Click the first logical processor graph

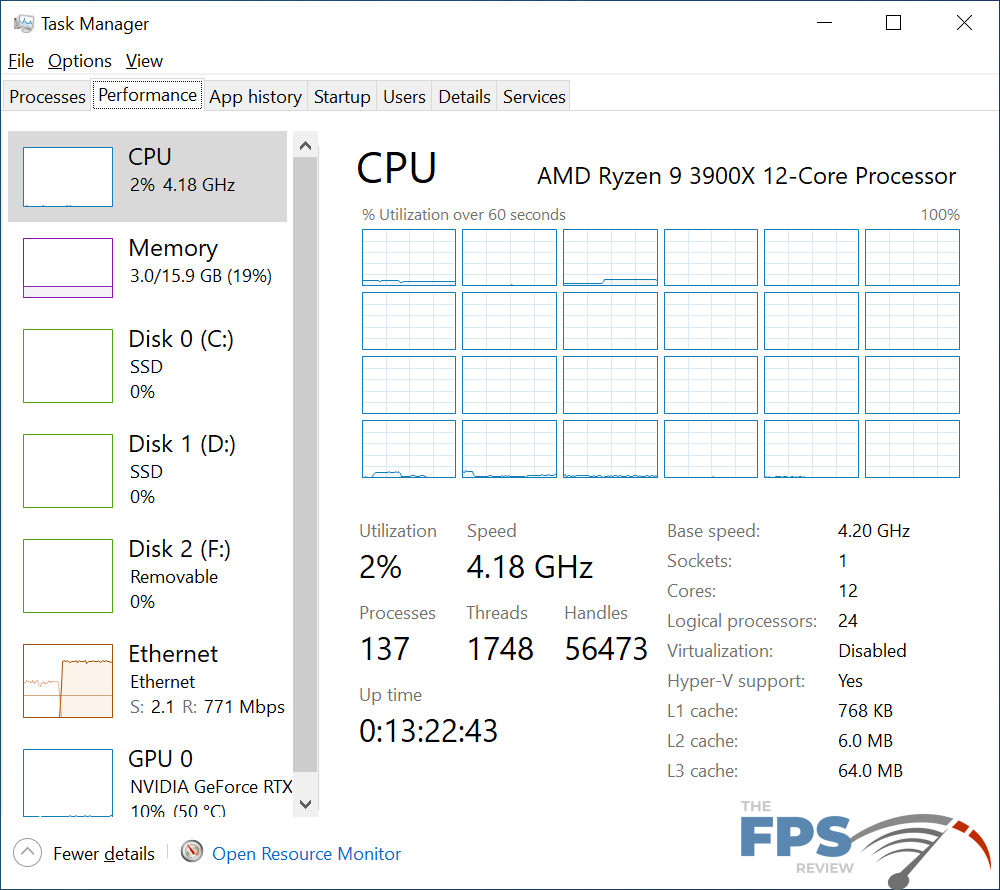click(x=409, y=258)
